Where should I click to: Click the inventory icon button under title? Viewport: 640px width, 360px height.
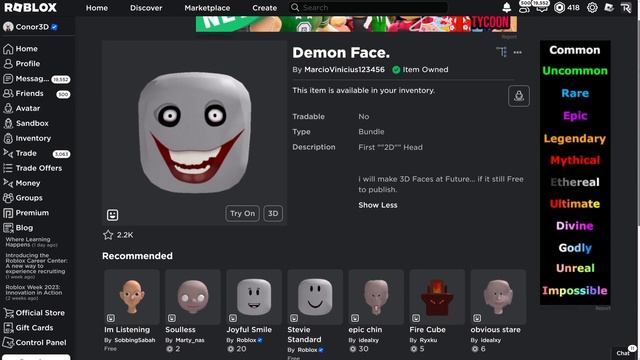coord(519,96)
